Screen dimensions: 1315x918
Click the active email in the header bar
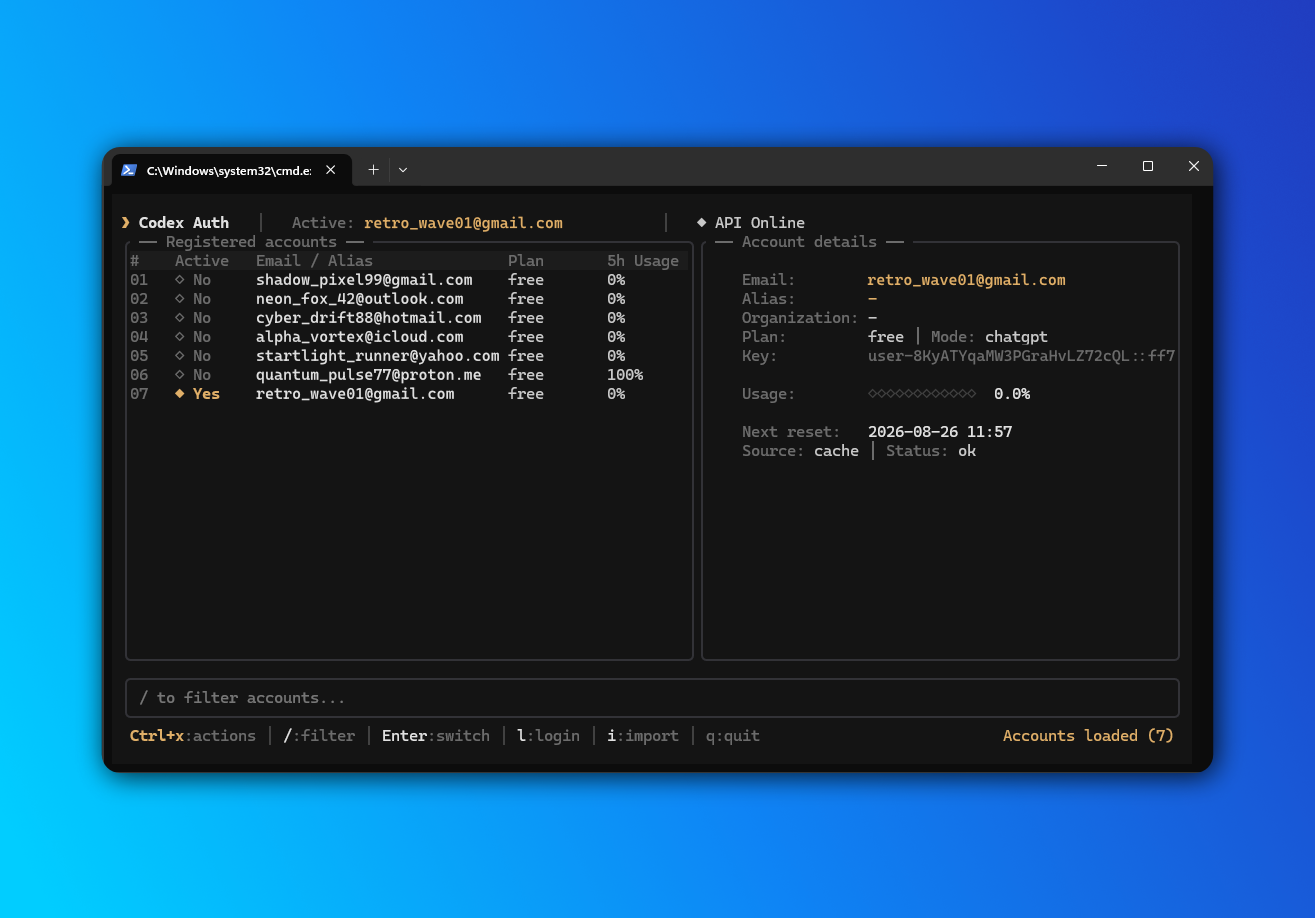463,223
